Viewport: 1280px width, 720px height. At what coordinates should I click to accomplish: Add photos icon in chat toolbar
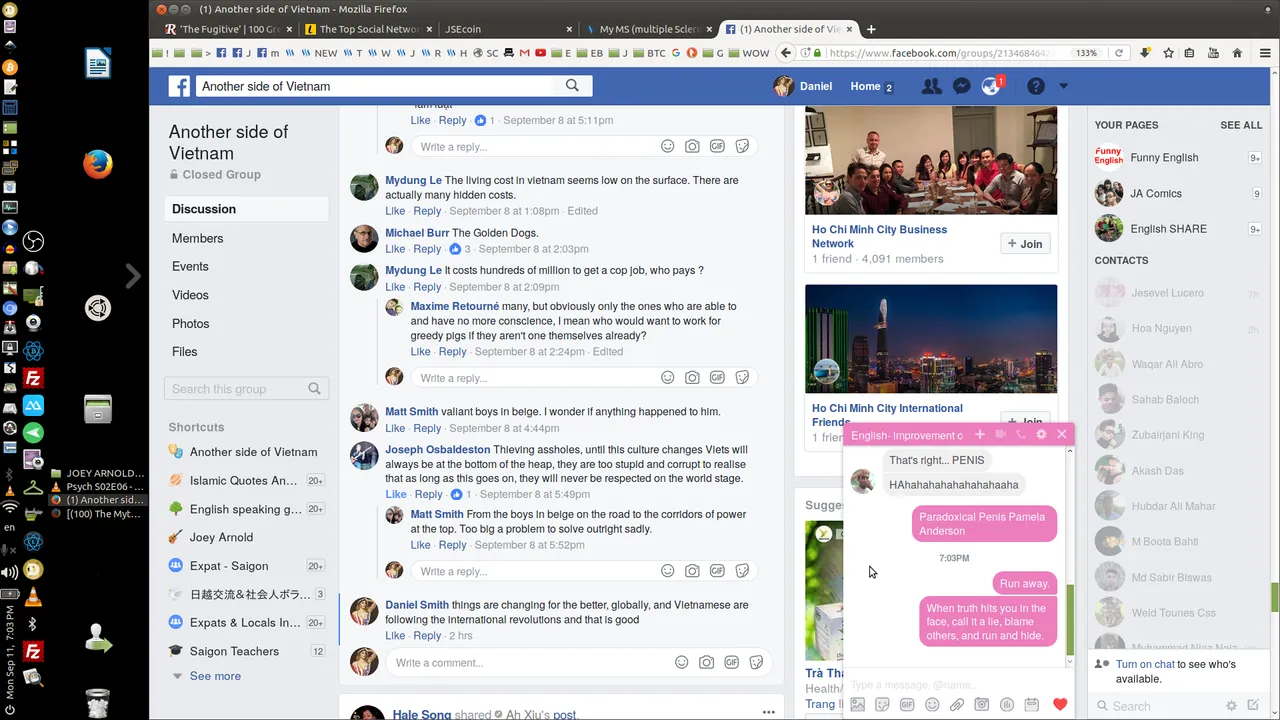(x=857, y=705)
